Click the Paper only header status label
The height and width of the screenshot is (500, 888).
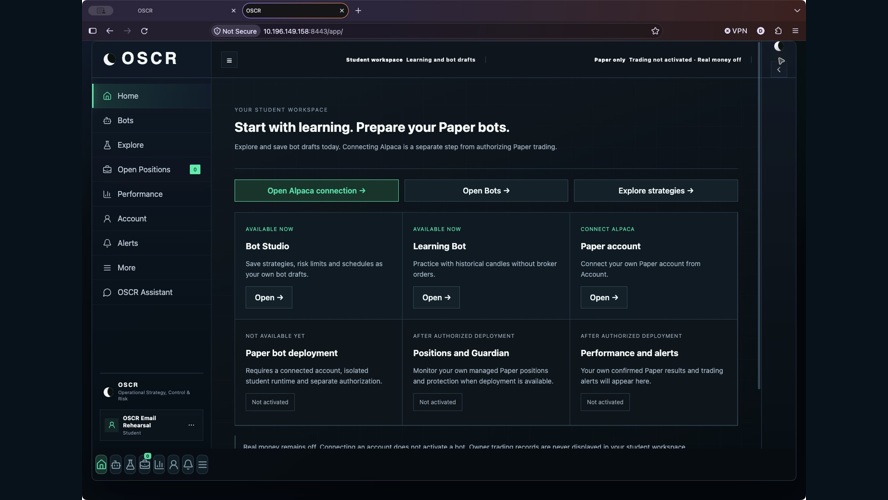[x=609, y=59]
